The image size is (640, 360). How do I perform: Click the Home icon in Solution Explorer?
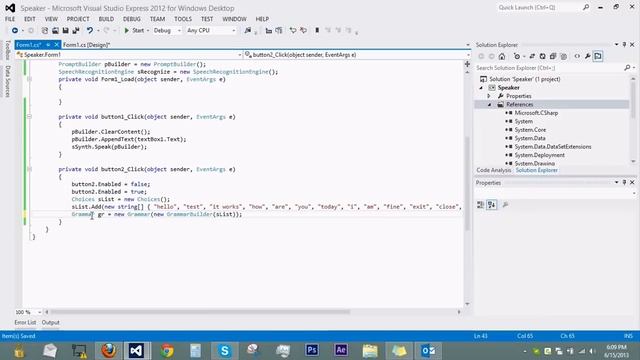(x=502, y=56)
